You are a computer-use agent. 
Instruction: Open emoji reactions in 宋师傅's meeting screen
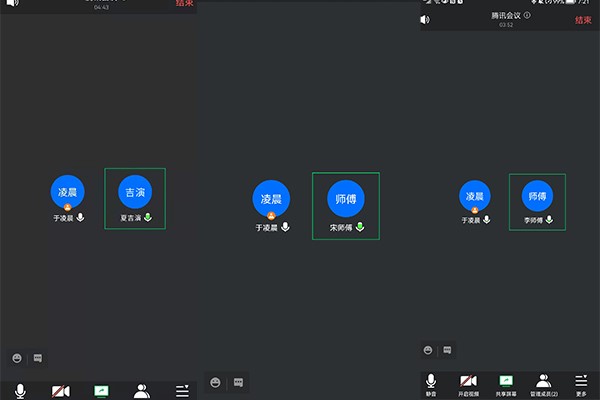point(215,382)
